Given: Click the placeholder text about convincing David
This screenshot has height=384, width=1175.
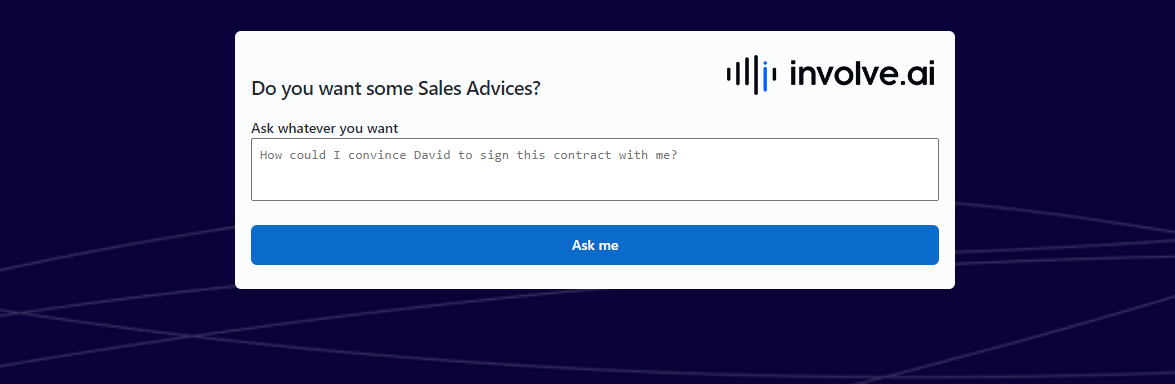Looking at the screenshot, I should coord(468,155).
